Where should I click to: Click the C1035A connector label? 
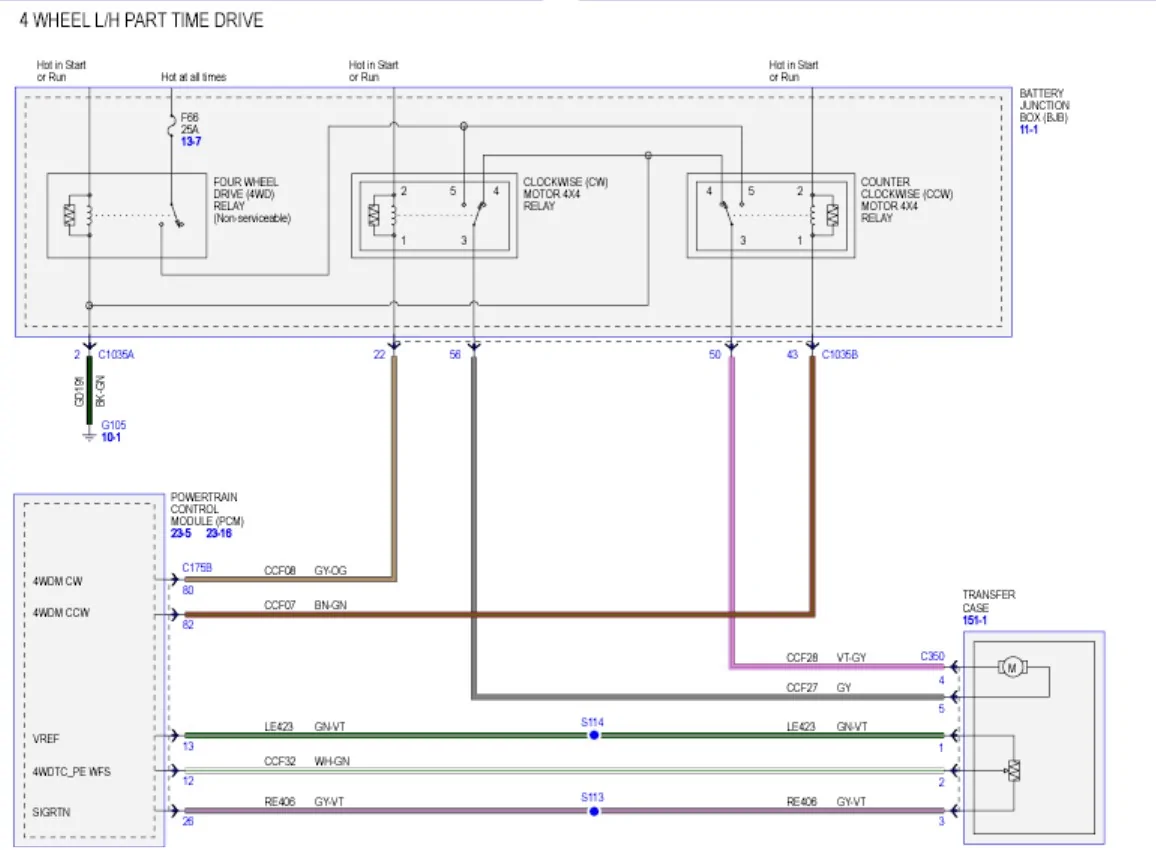pyautogui.click(x=116, y=355)
